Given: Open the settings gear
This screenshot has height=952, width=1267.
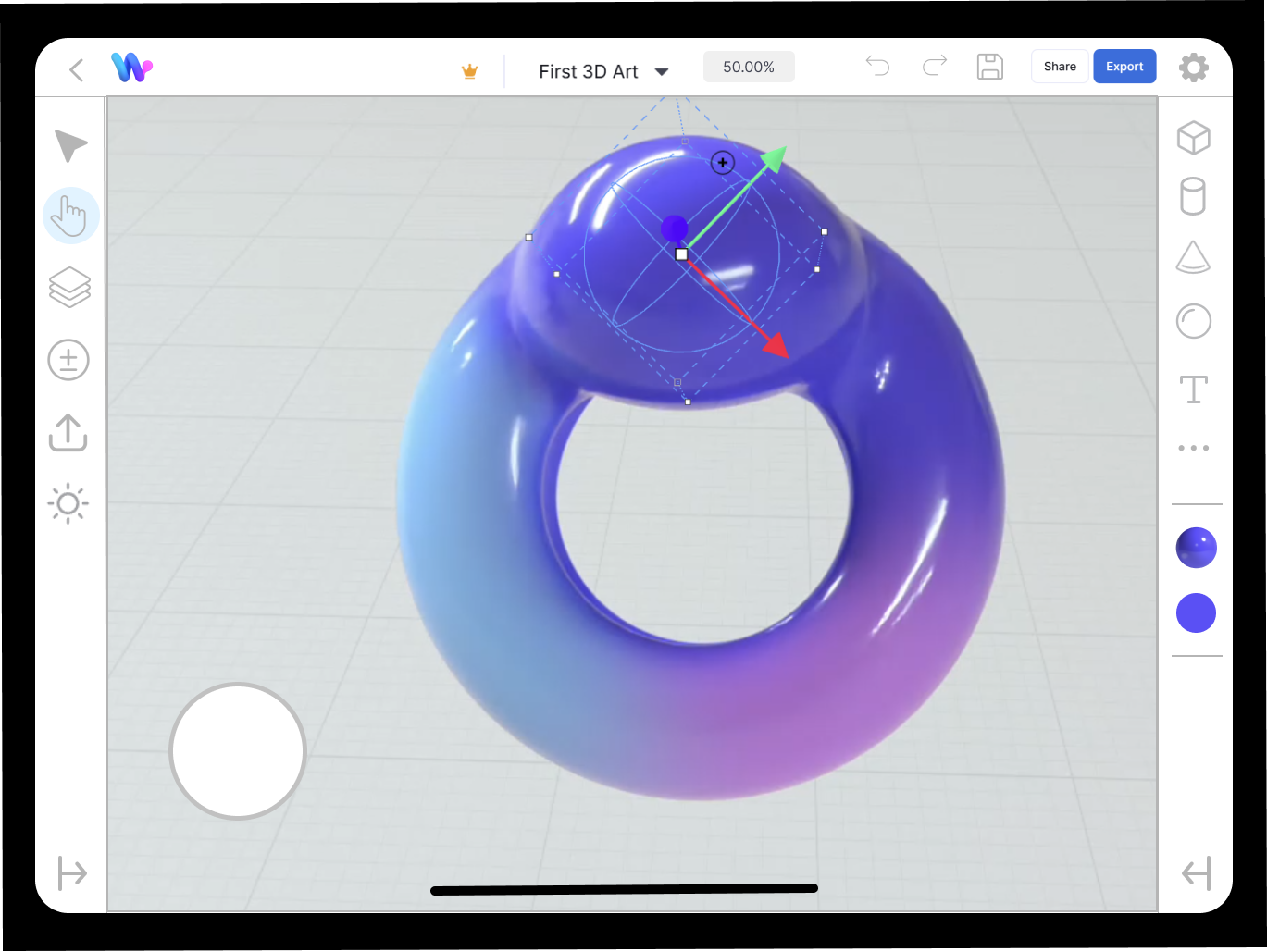Looking at the screenshot, I should (1194, 67).
